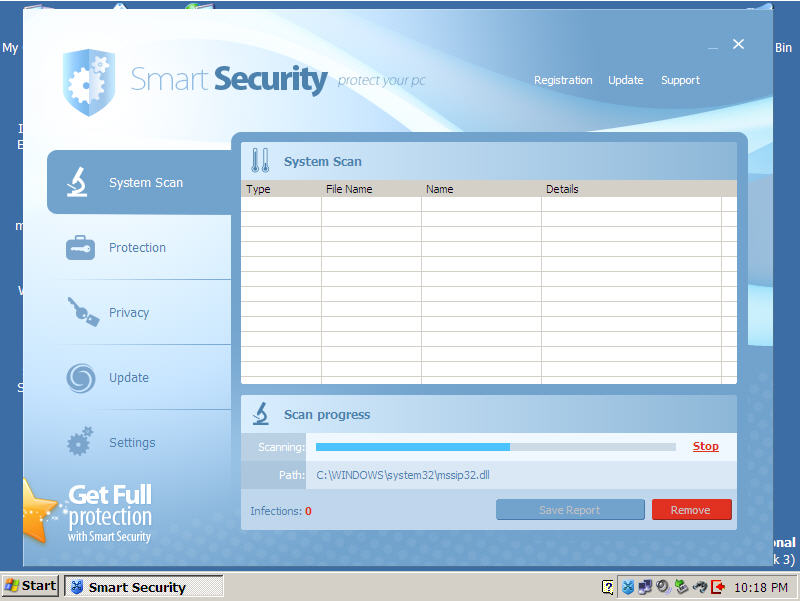
Task: Open the Windows Start menu
Action: (x=30, y=586)
